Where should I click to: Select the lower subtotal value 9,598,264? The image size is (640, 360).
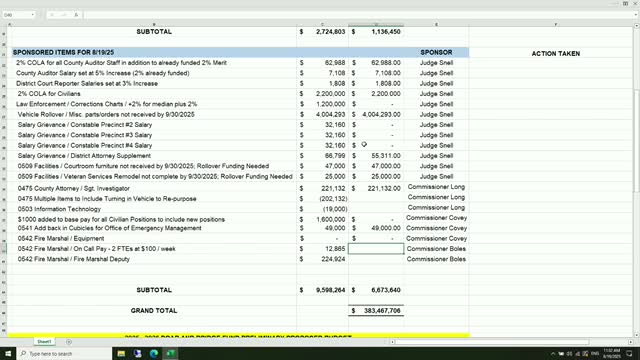[331, 290]
